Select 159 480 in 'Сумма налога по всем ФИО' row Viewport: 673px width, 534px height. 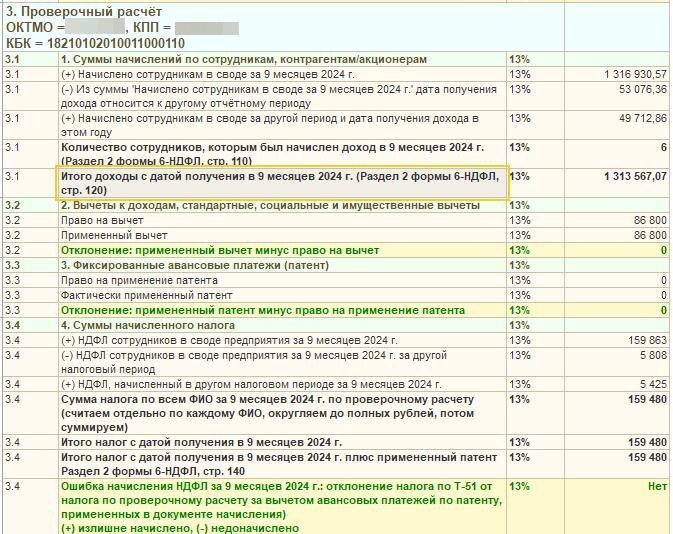point(648,399)
